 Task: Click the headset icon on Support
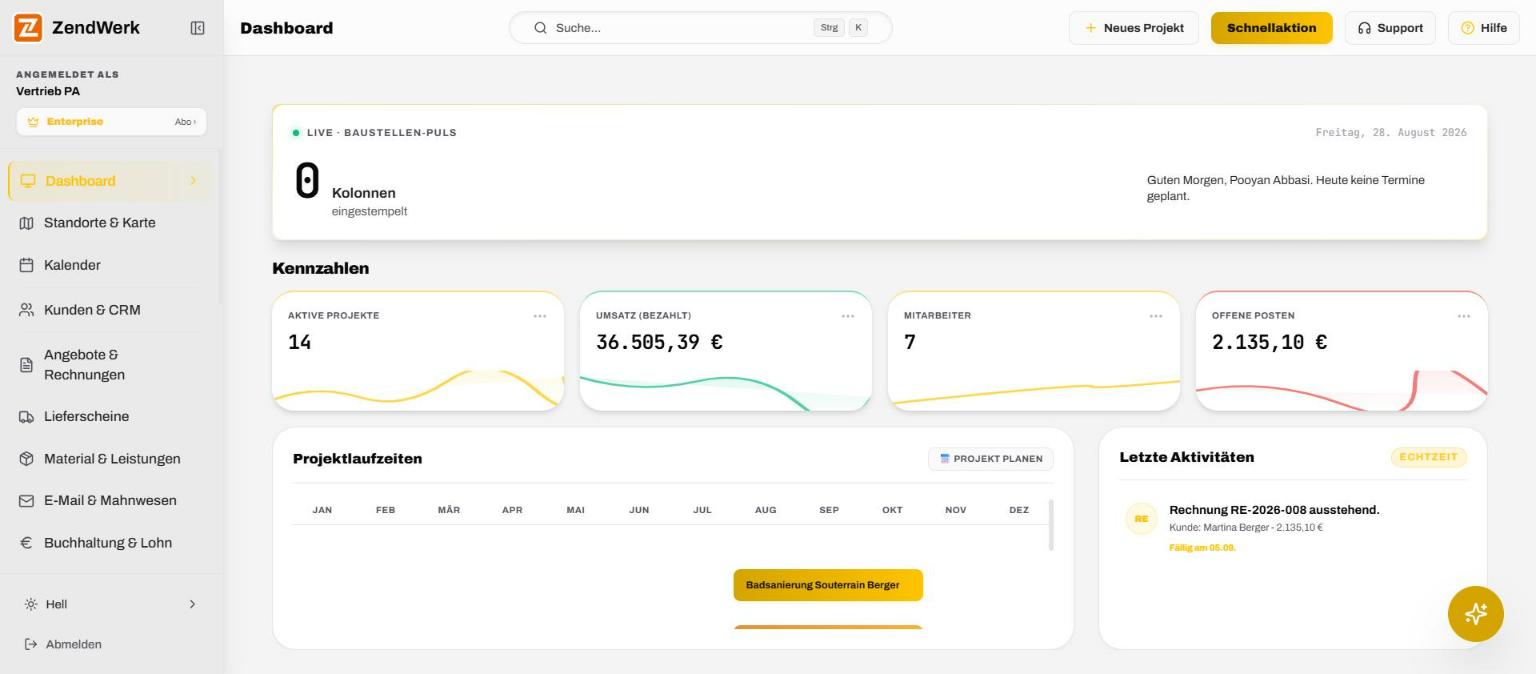point(1364,28)
